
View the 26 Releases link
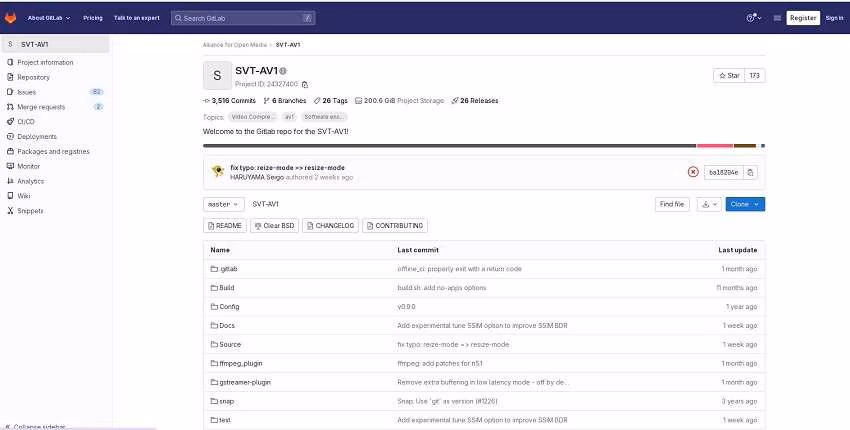click(x=475, y=101)
